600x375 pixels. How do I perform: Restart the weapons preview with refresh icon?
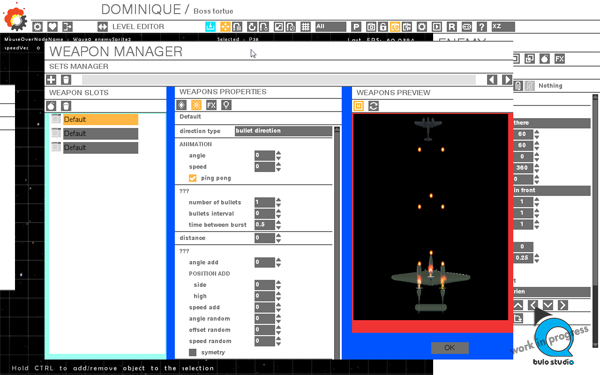[x=373, y=106]
